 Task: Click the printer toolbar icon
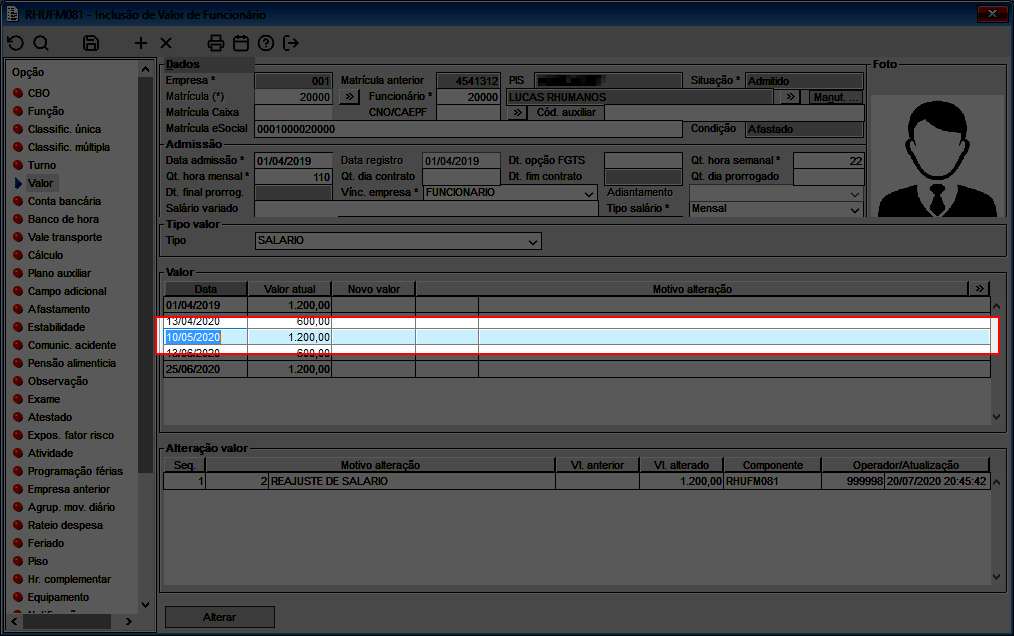click(215, 43)
